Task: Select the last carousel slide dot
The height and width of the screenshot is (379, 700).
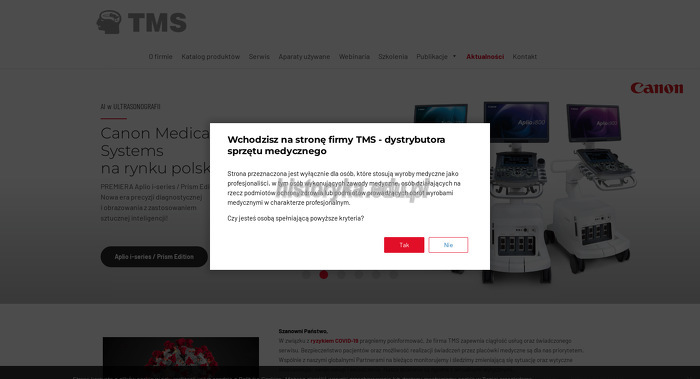Action: (x=393, y=275)
